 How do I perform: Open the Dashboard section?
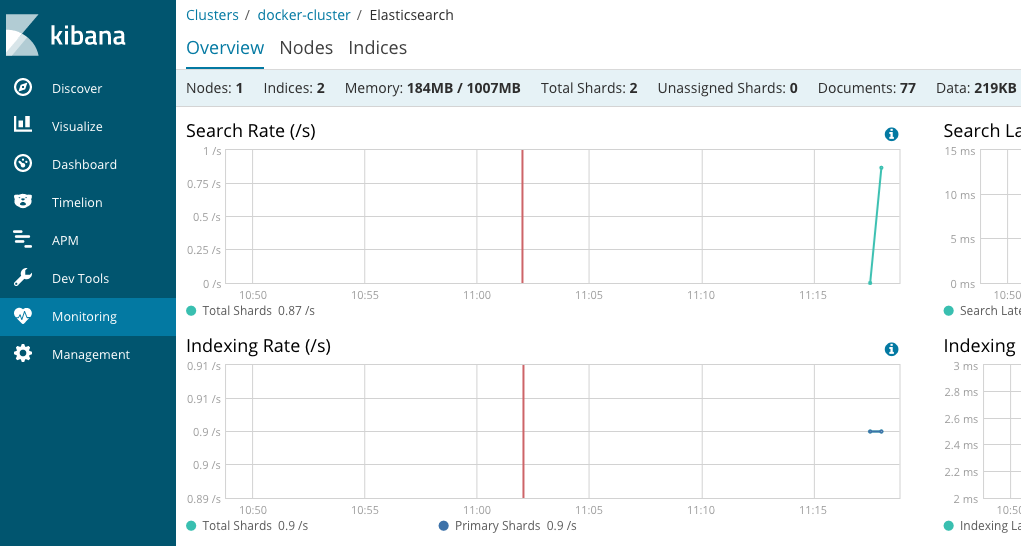coord(88,164)
